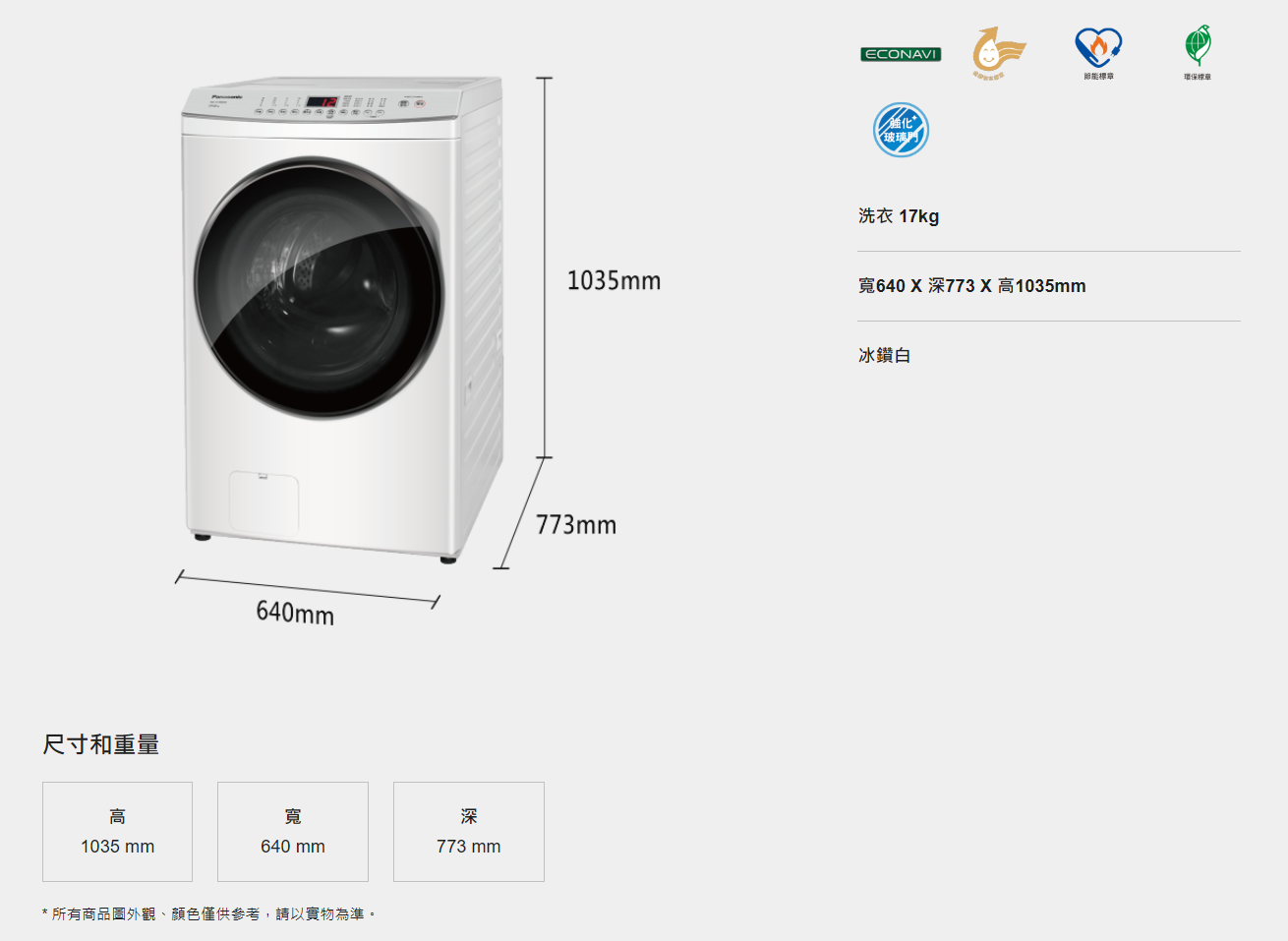Click the drain filter cover on washer

click(x=263, y=502)
